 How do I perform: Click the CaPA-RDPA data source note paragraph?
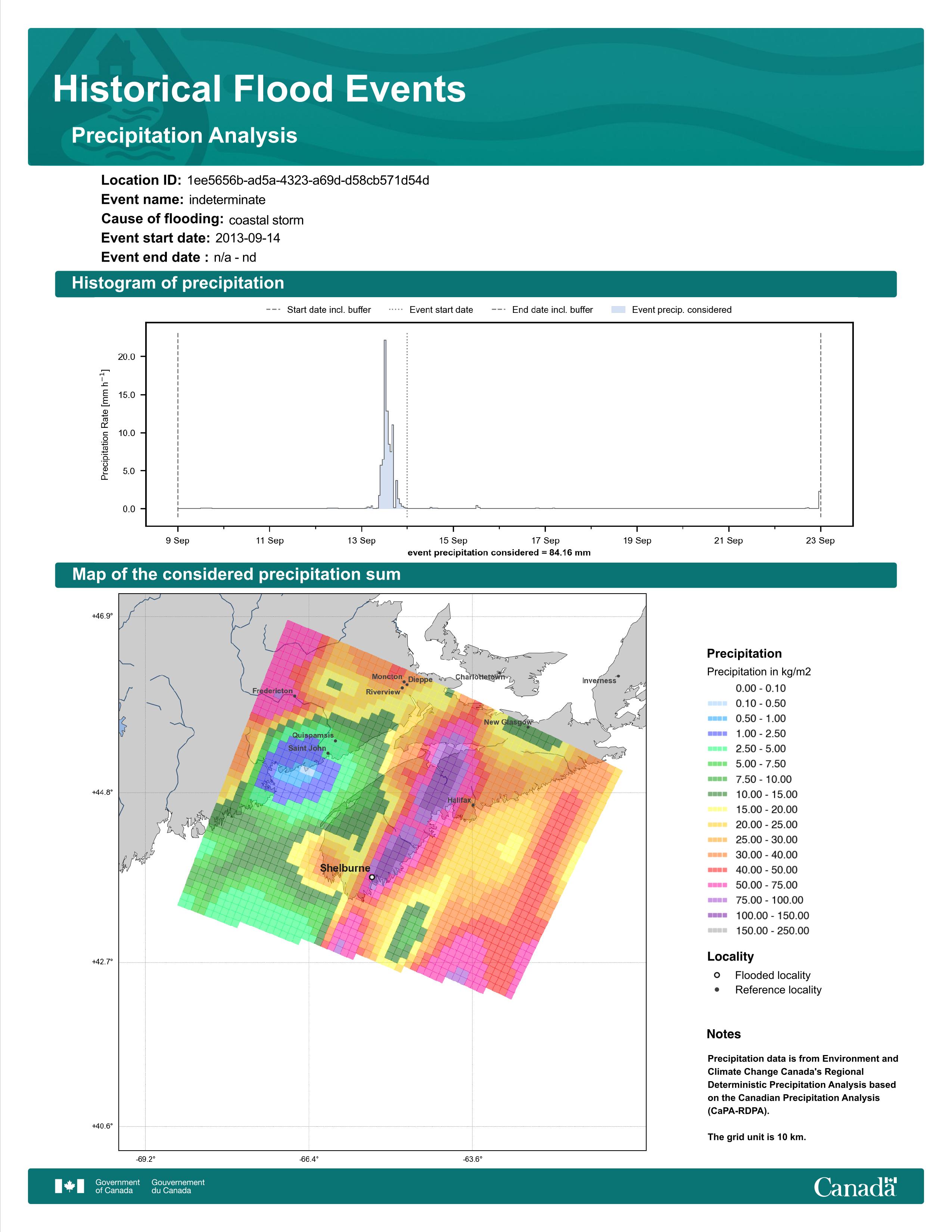[x=803, y=1085]
